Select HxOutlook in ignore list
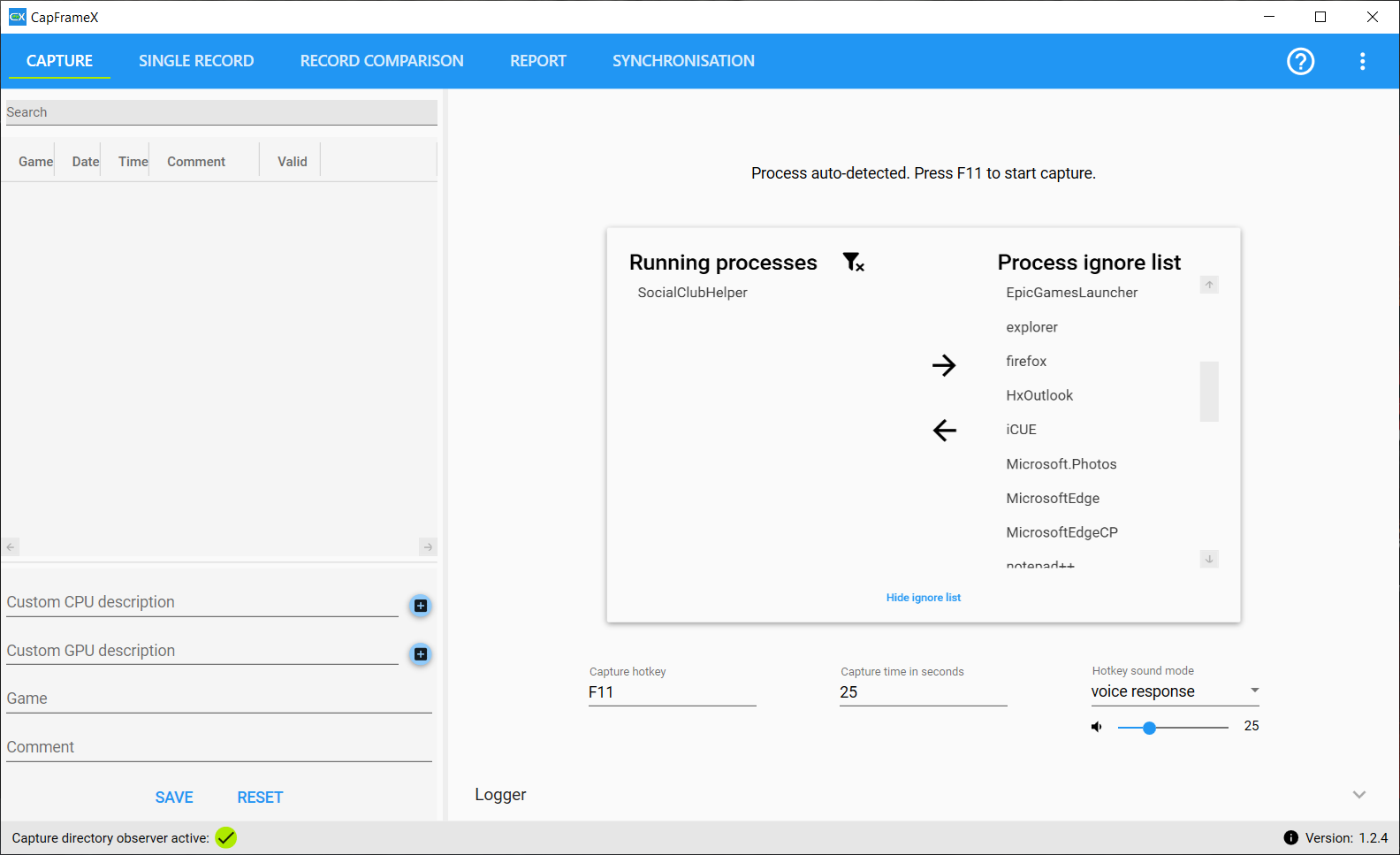 pos(1039,395)
